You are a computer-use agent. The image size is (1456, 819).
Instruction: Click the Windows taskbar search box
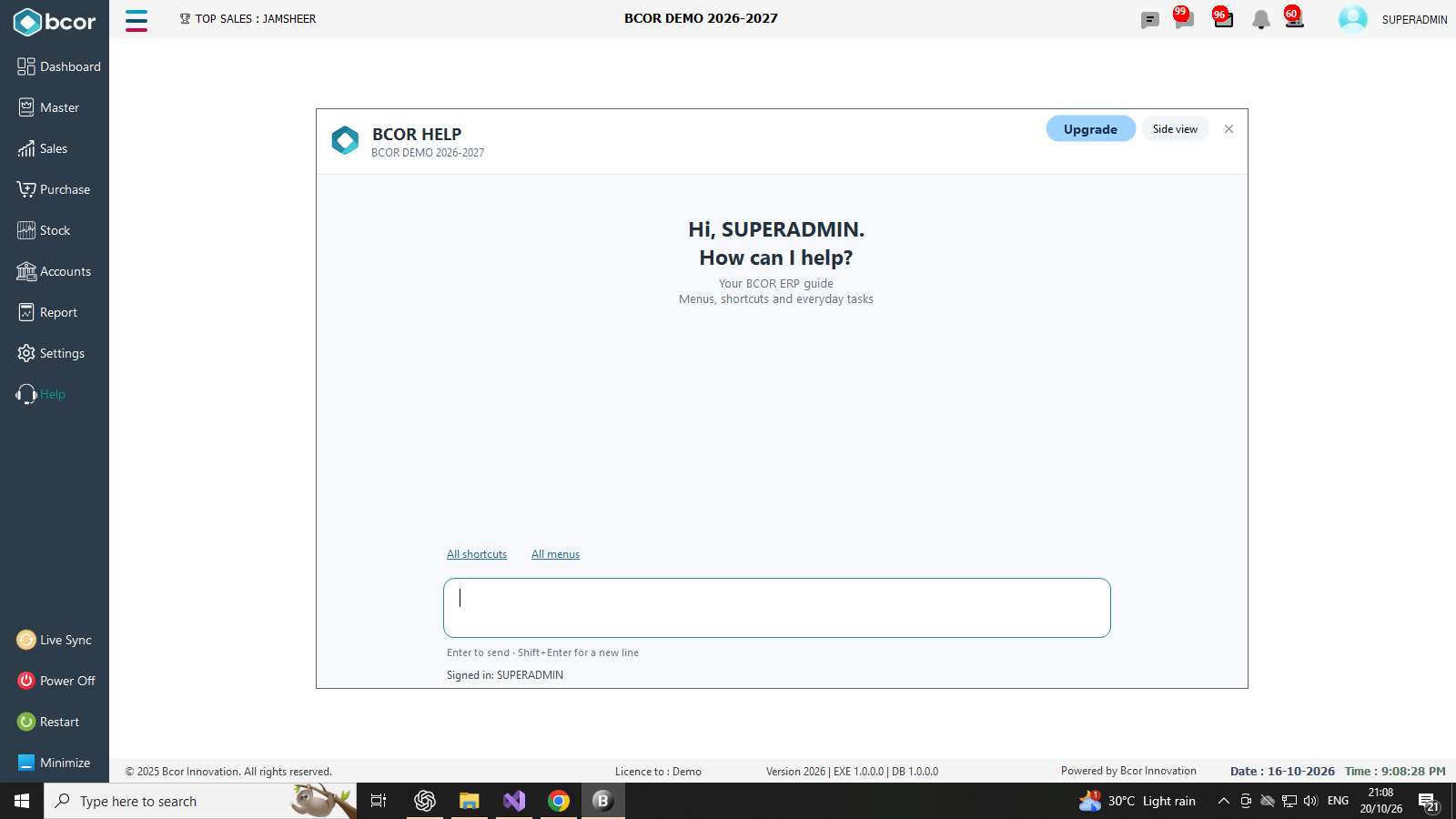click(x=200, y=801)
